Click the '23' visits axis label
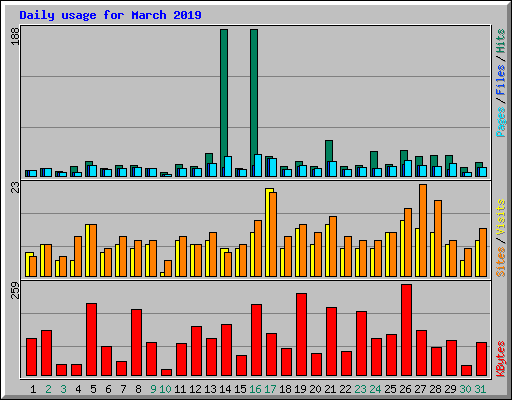The height and width of the screenshot is (400, 512). tap(15, 187)
